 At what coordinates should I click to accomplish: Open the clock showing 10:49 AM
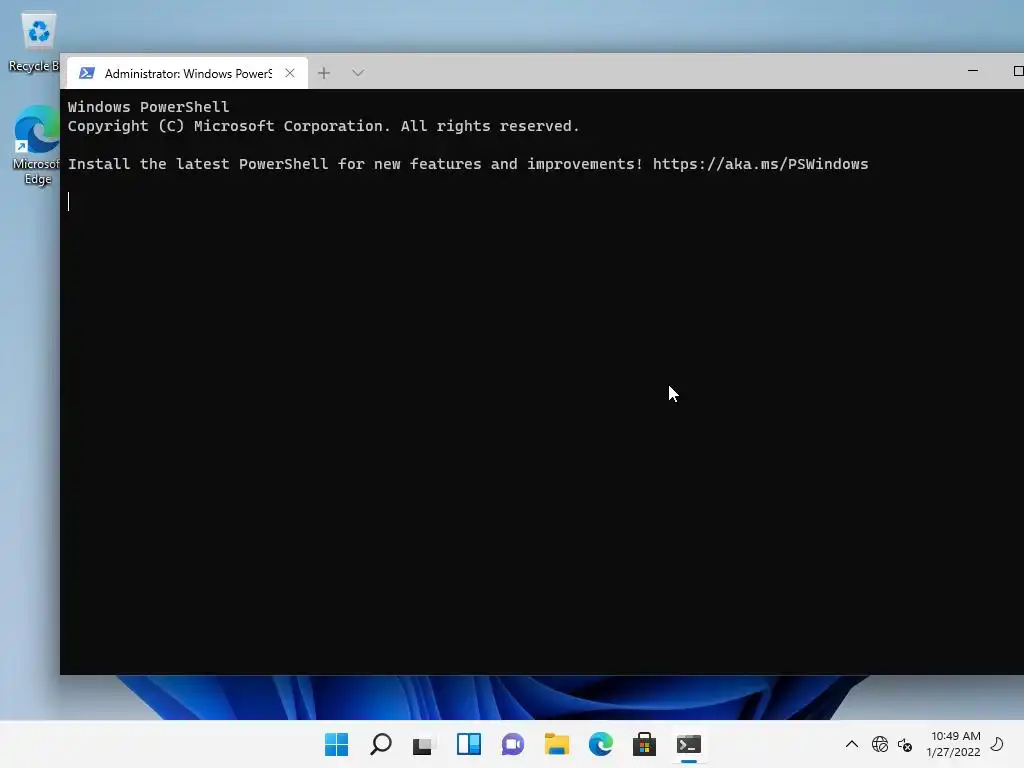tap(953, 744)
